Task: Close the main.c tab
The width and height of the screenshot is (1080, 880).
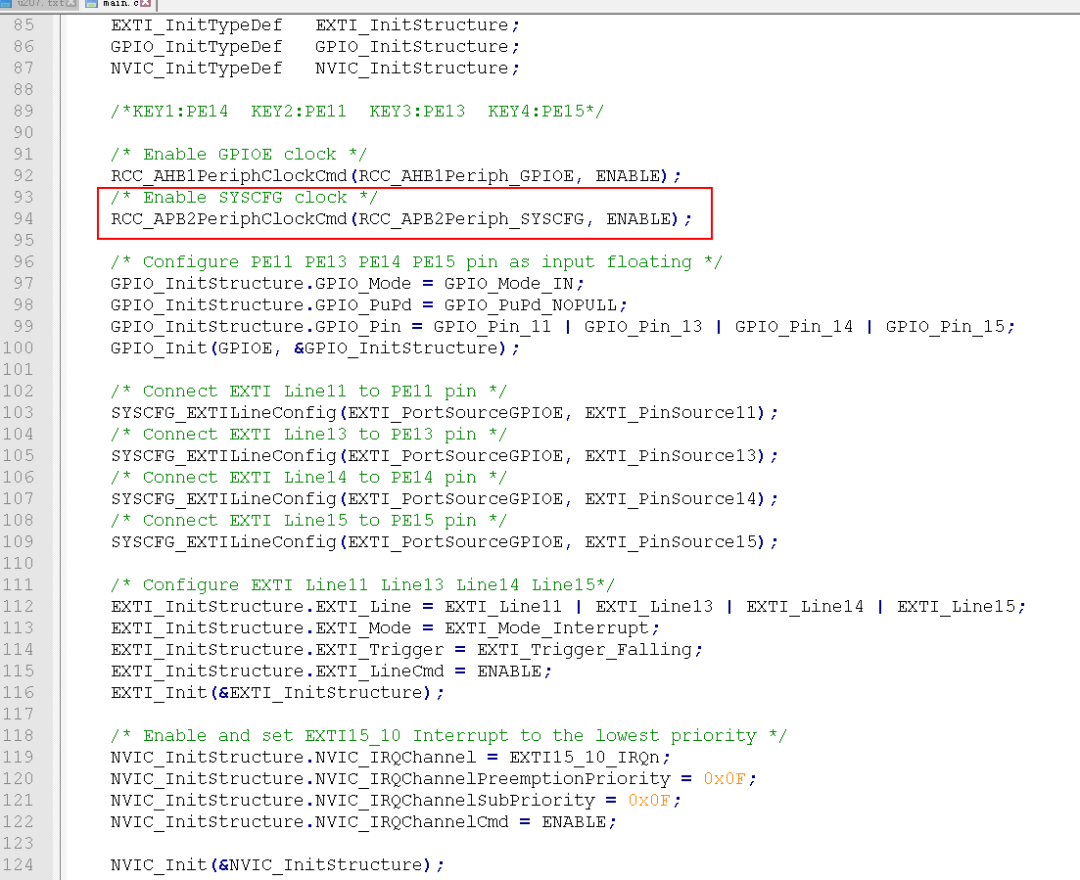Action: pos(145,3)
